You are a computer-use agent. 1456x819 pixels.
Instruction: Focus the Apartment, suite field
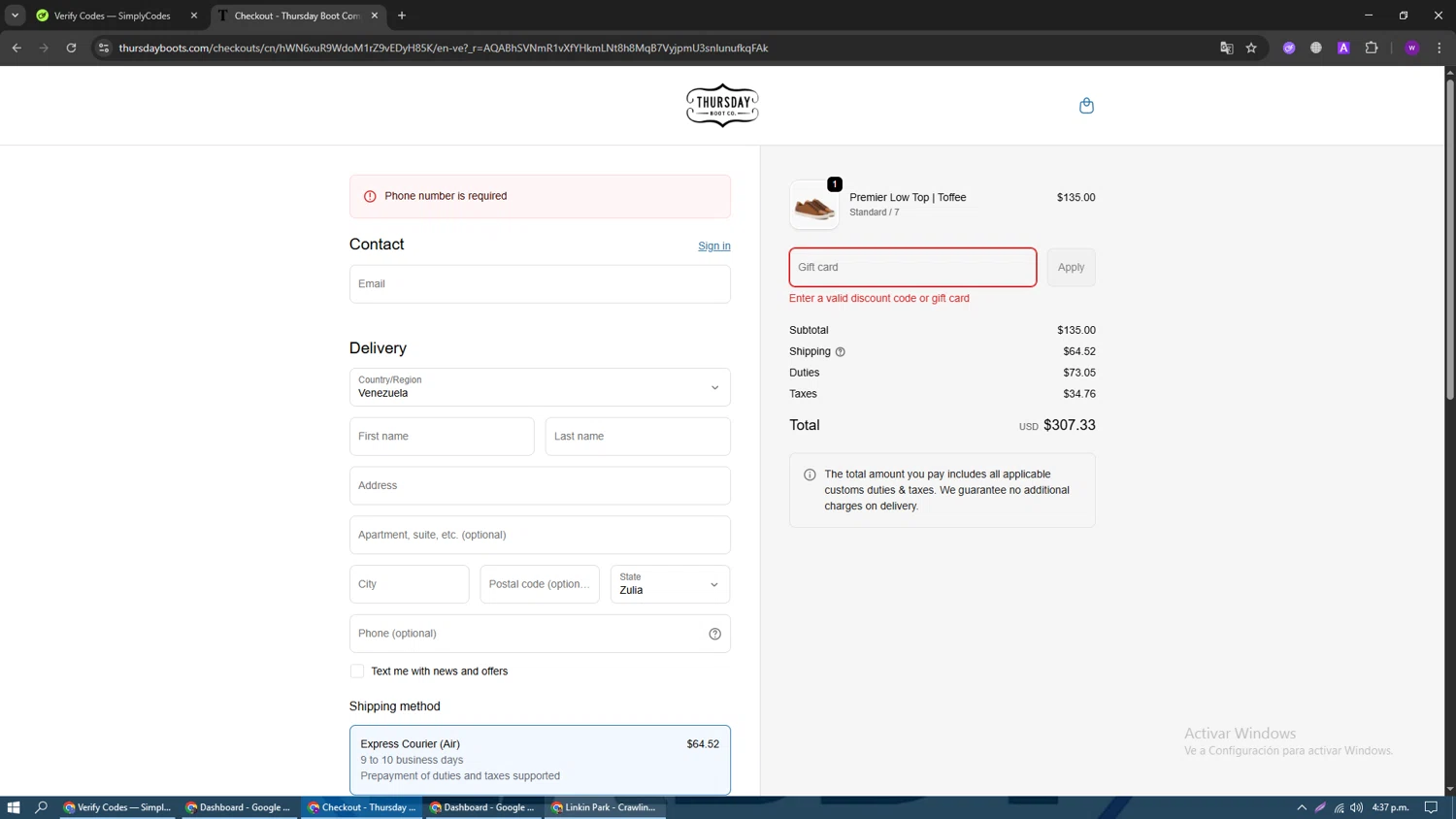coord(540,535)
